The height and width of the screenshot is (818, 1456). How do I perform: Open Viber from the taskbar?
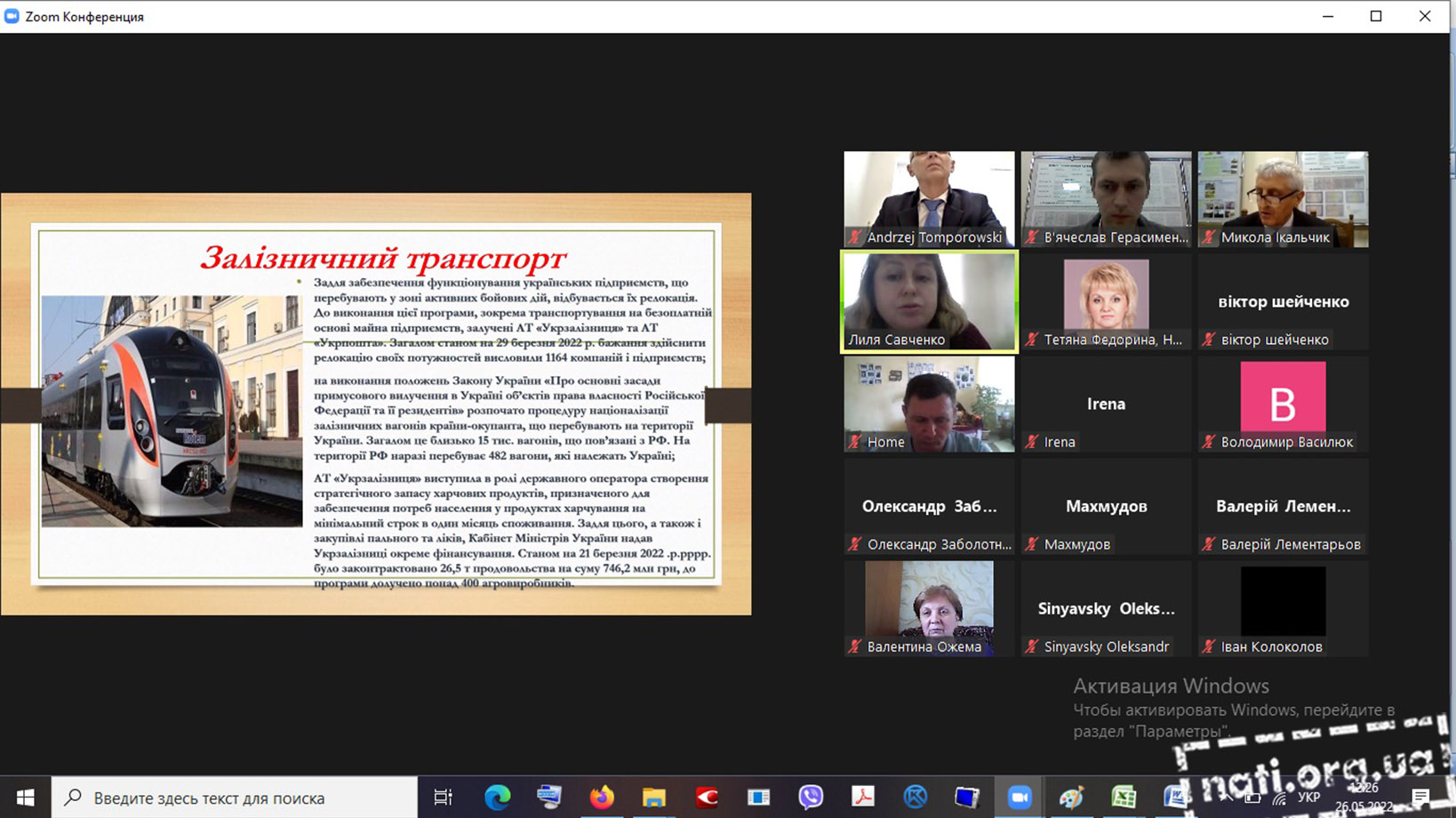pyautogui.click(x=811, y=798)
